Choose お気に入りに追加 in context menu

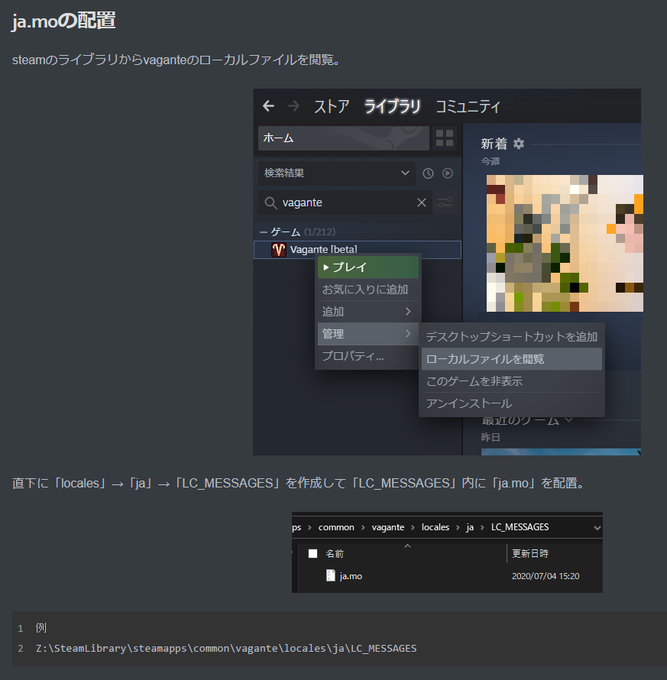click(x=368, y=289)
